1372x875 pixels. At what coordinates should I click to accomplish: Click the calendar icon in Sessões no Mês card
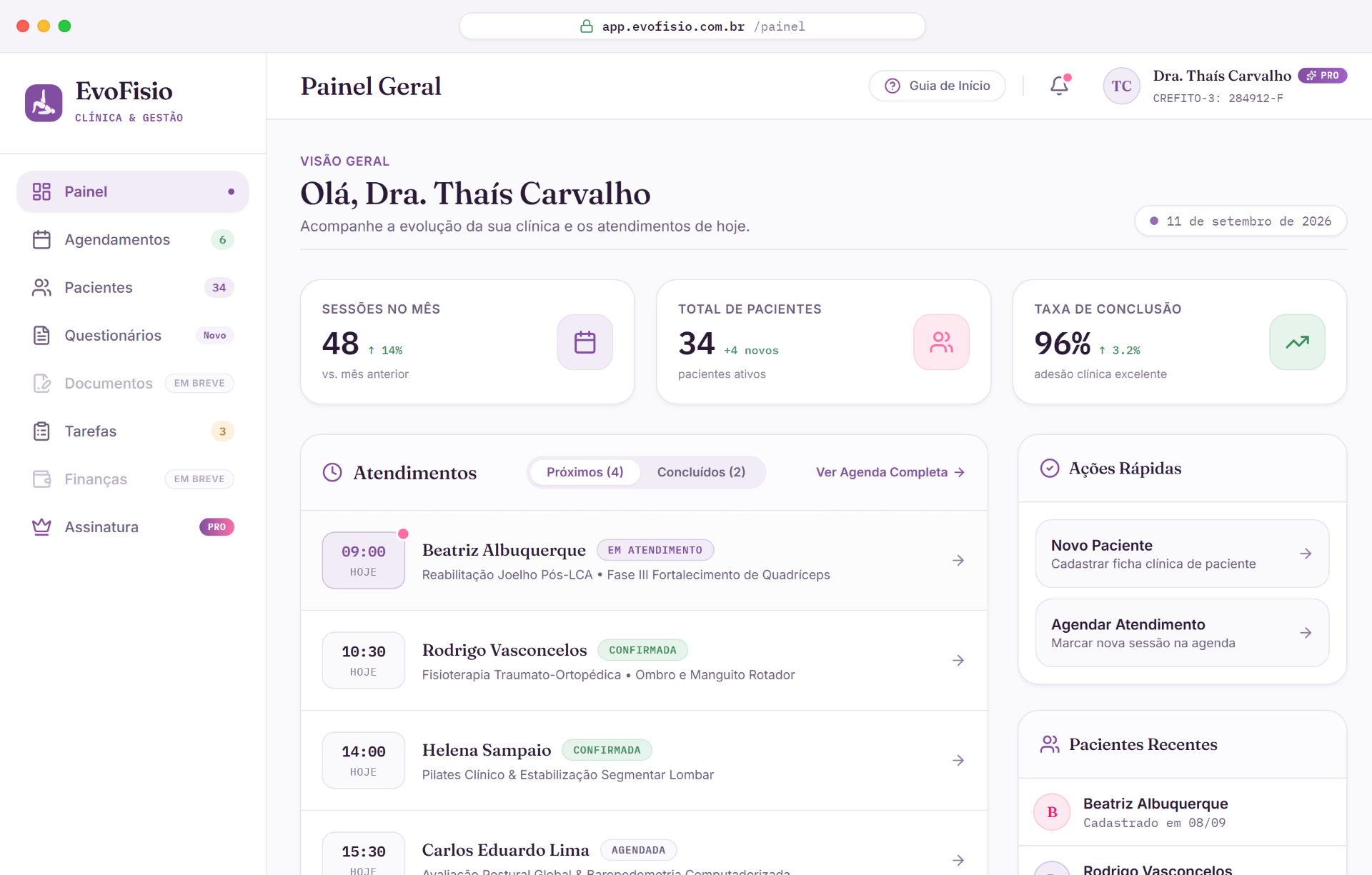coord(585,342)
